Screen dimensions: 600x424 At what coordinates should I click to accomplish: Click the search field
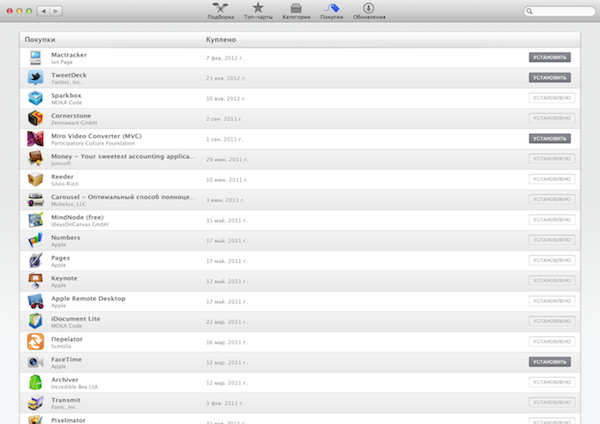point(559,11)
